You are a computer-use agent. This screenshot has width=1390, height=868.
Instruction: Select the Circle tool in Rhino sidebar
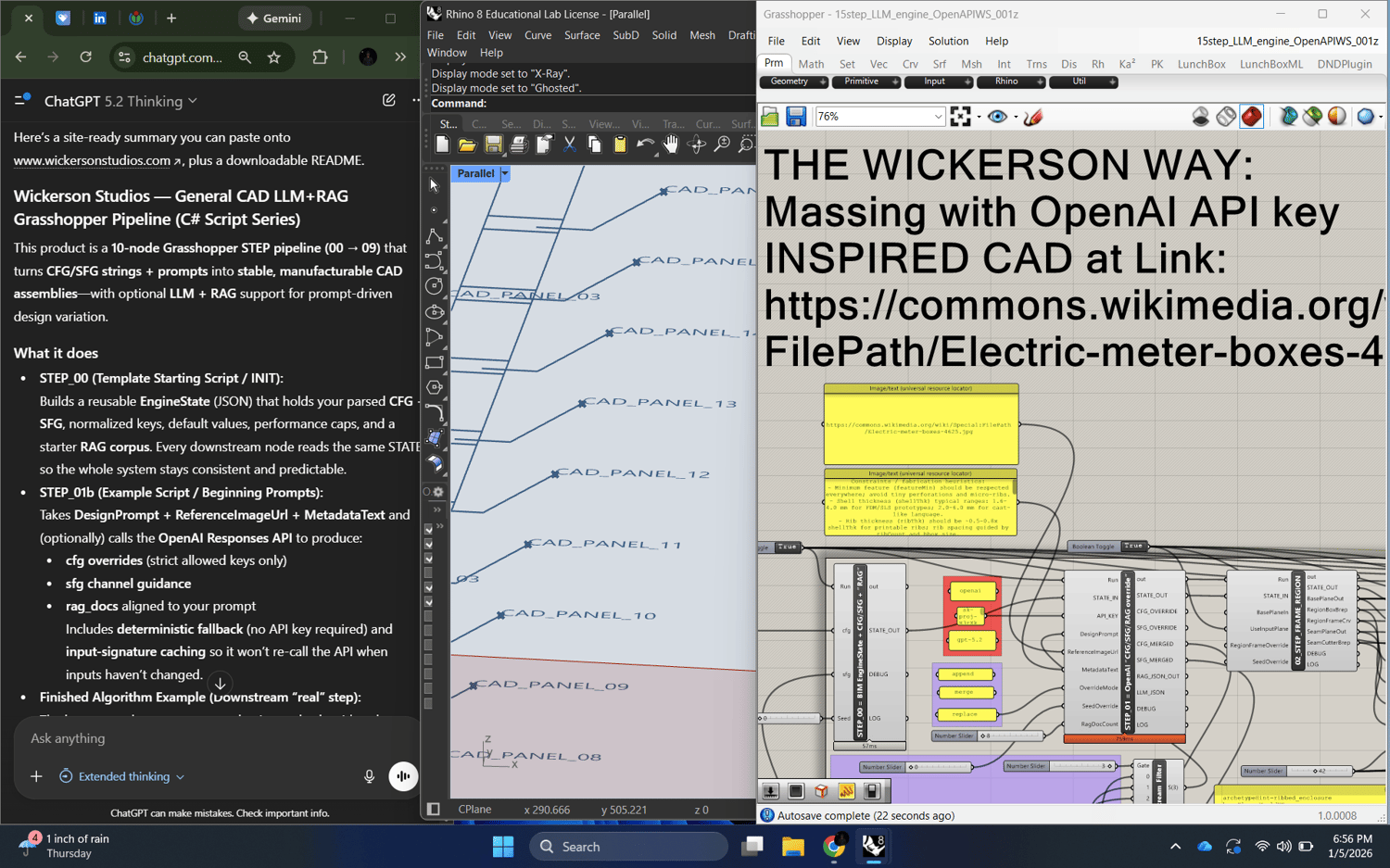[x=434, y=286]
